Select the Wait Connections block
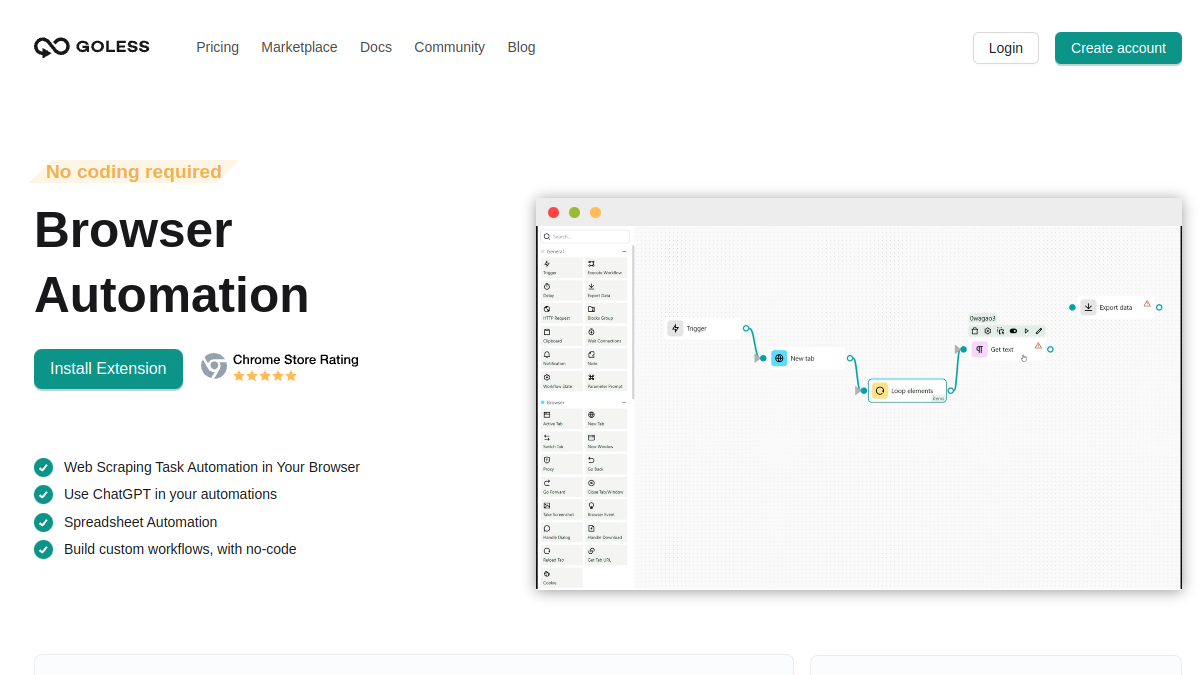The width and height of the screenshot is (1200, 675). point(606,336)
